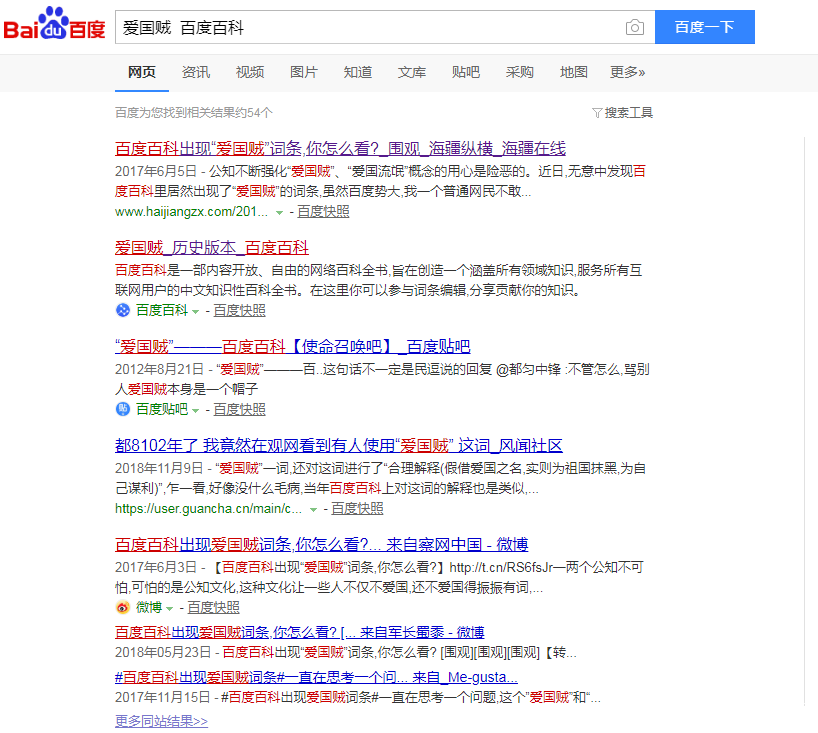Click the 百度百科 source icon in second result
The image size is (818, 733).
(x=123, y=310)
